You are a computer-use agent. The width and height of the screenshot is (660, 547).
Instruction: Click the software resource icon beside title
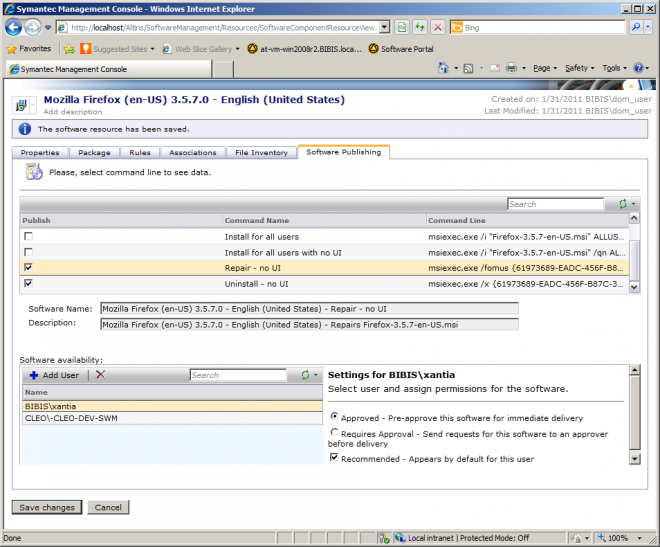coord(21,105)
